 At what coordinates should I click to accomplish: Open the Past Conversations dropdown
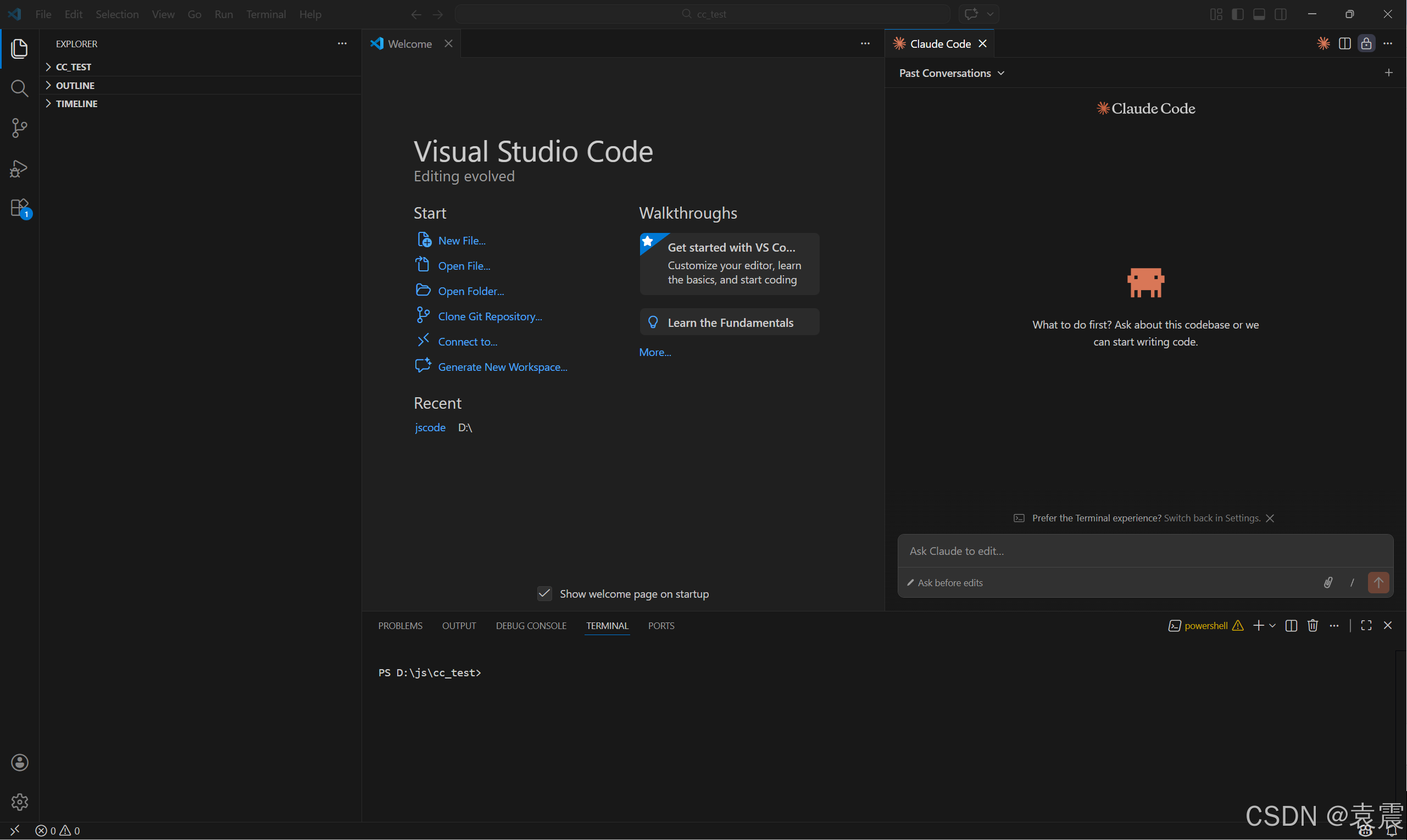(x=952, y=73)
